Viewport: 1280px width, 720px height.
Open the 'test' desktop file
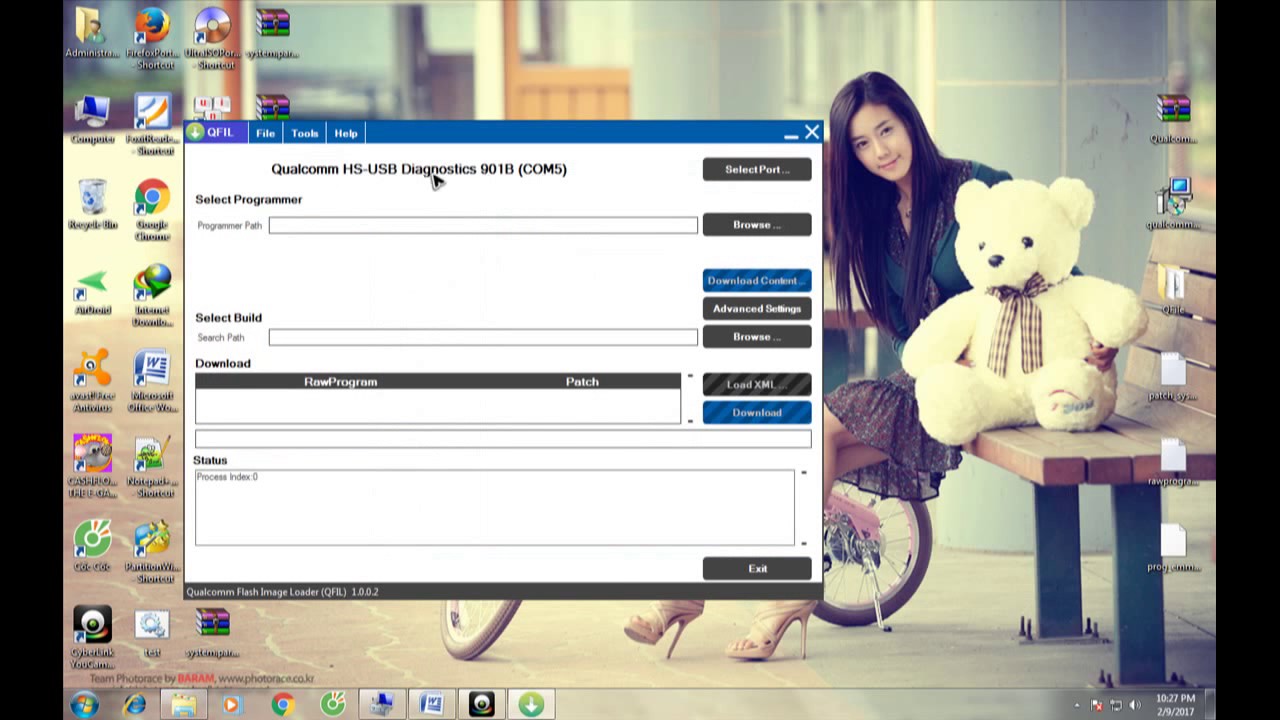152,632
